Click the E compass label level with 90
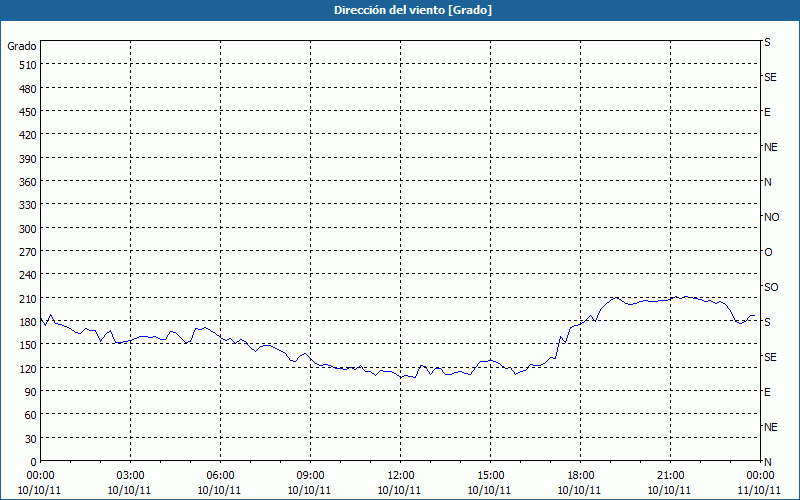 [x=767, y=392]
